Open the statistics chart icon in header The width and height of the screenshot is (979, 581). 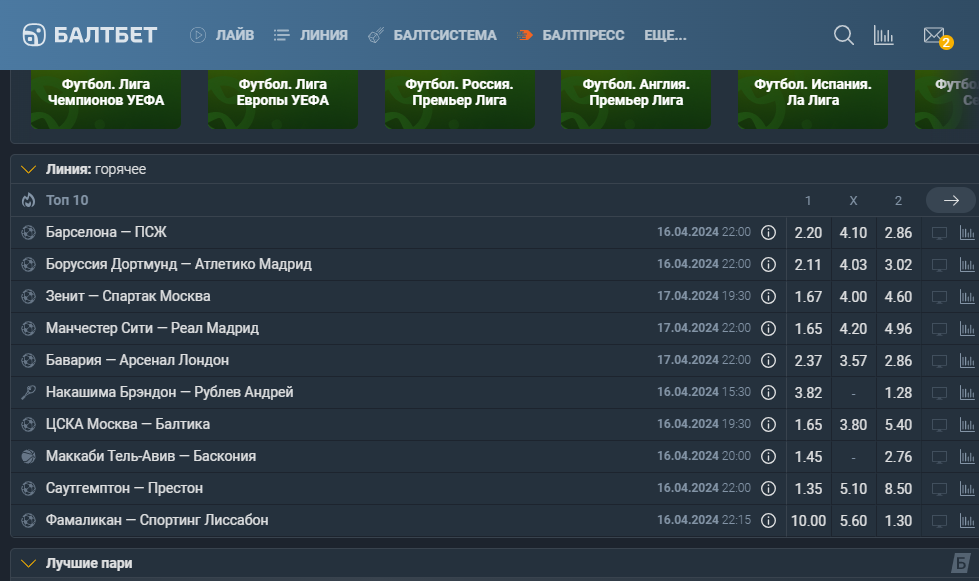click(x=883, y=36)
